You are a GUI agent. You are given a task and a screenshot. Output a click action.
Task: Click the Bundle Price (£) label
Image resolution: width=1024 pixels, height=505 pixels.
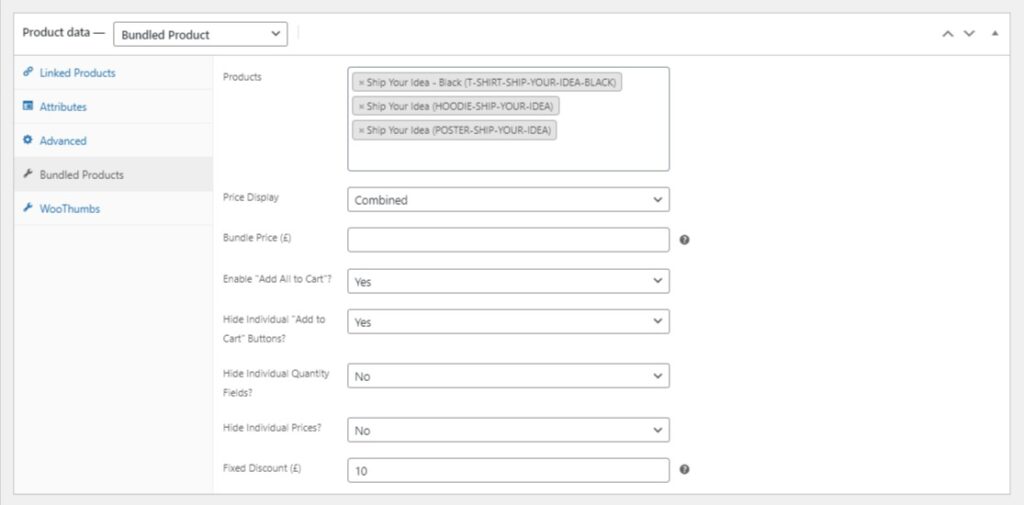(257, 238)
